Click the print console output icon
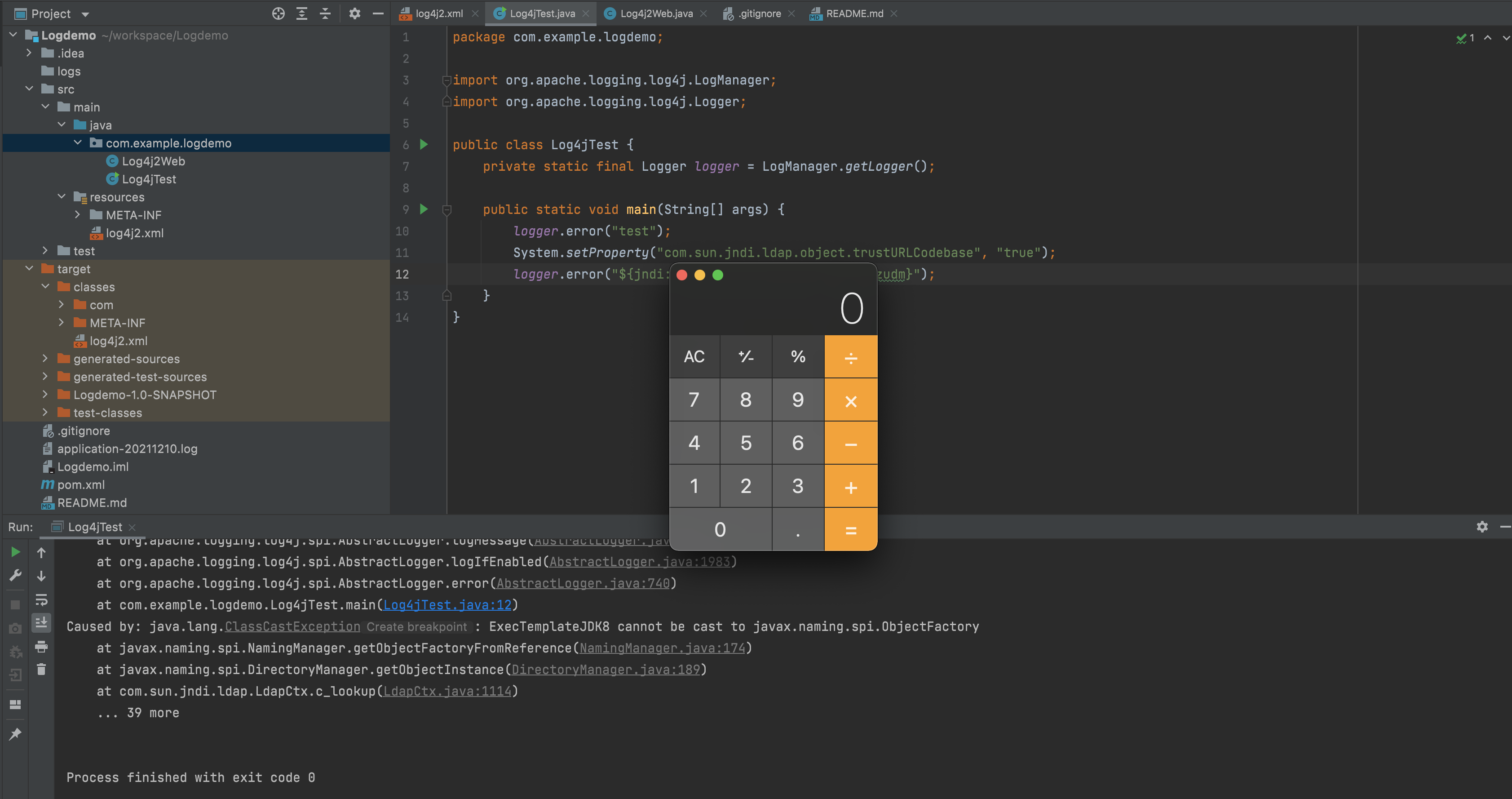Viewport: 1512px width, 799px height. coord(41,646)
